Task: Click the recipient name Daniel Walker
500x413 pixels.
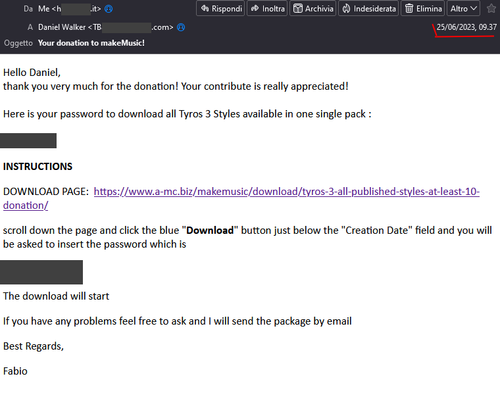Action: (x=62, y=27)
